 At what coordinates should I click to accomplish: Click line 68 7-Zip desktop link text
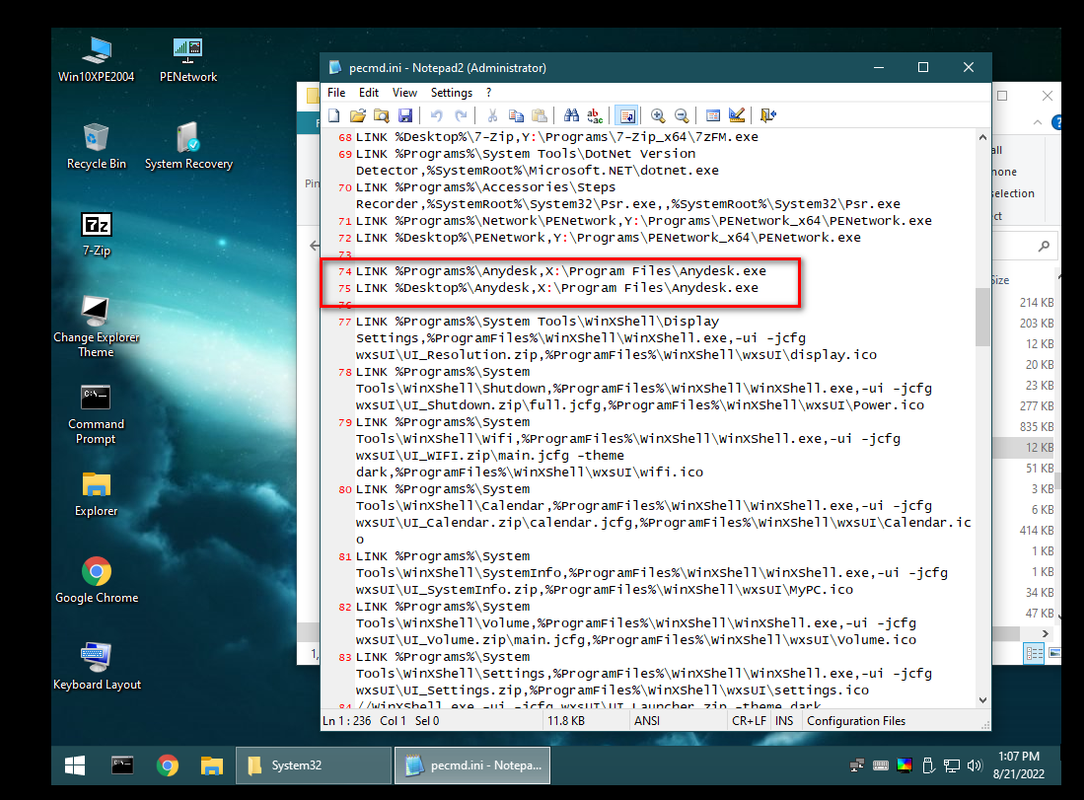coord(557,137)
